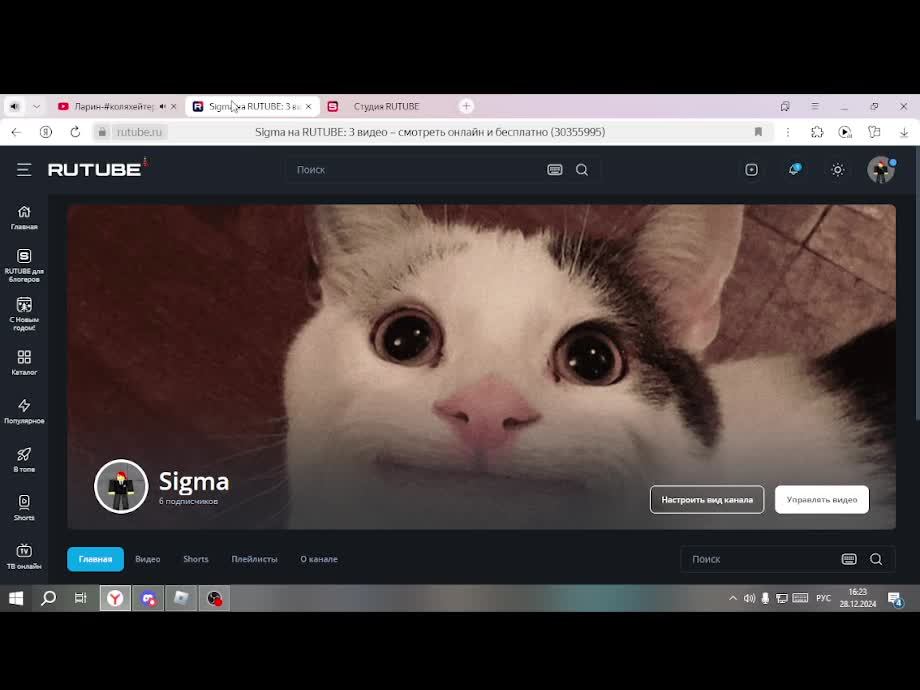The width and height of the screenshot is (920, 690).
Task: Click the Yandex Browser taskbar icon
Action: pyautogui.click(x=115, y=598)
